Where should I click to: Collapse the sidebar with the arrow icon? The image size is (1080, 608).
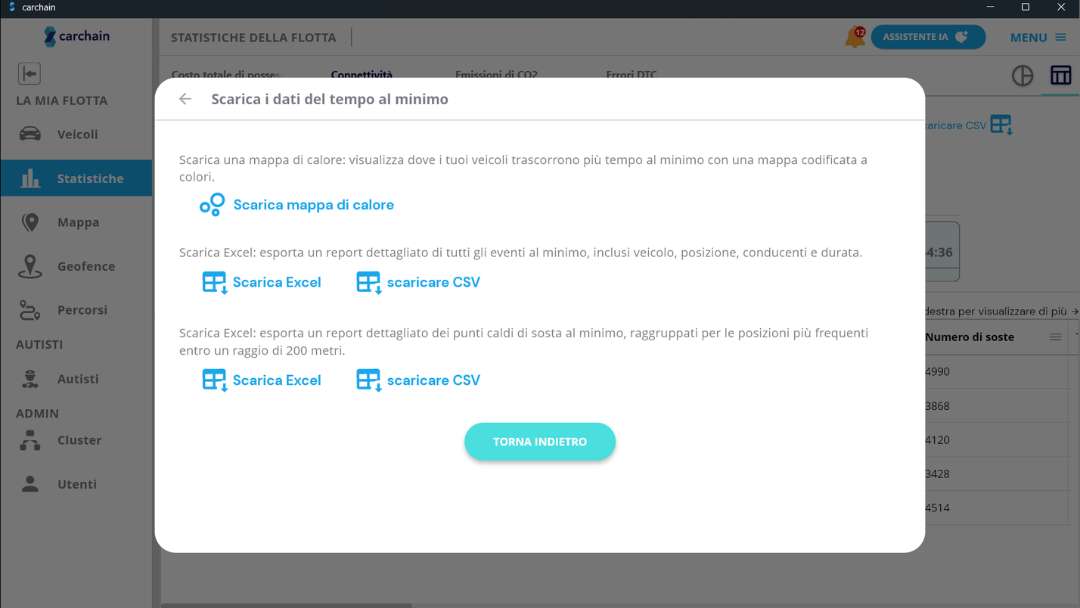click(29, 73)
